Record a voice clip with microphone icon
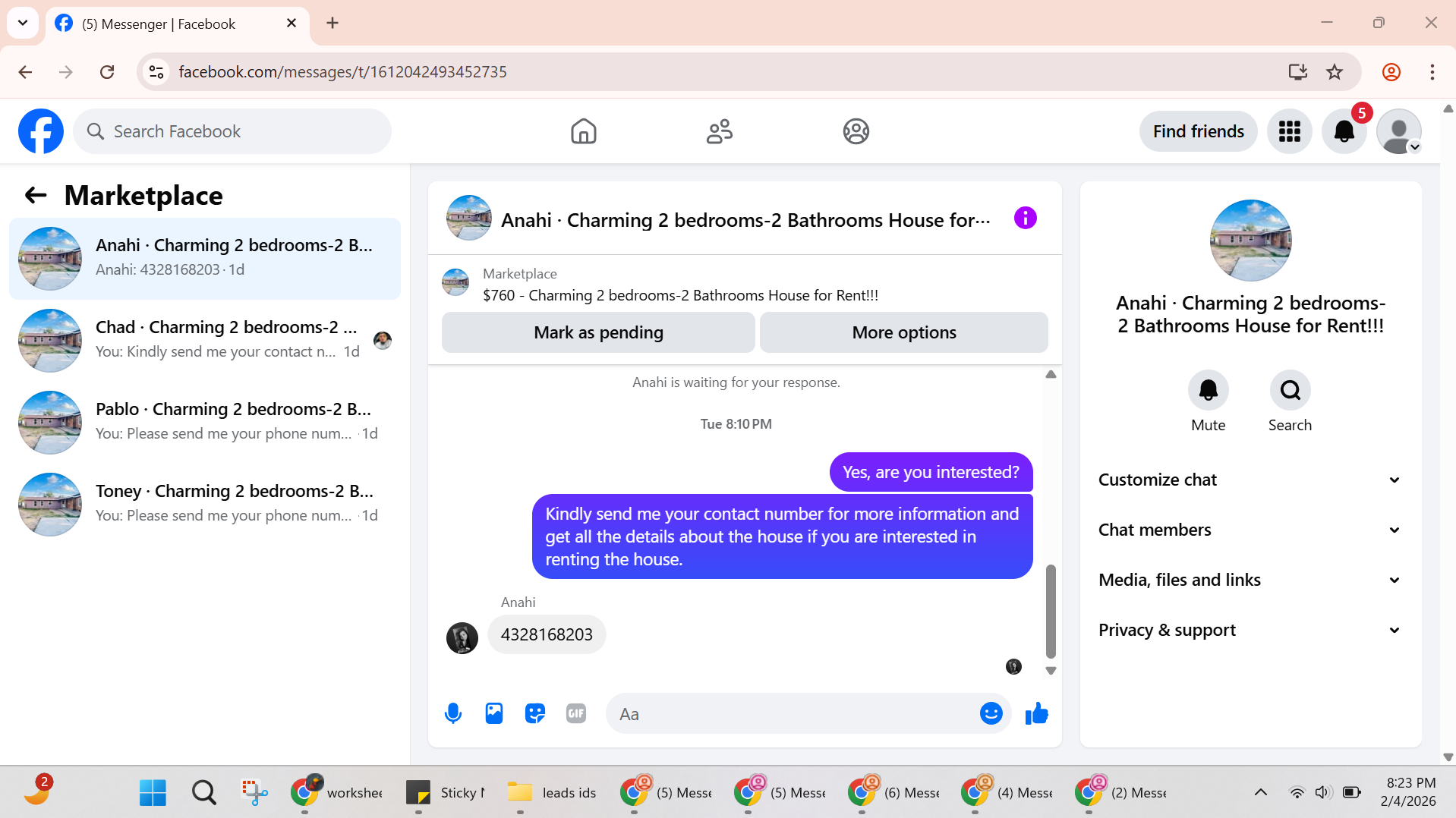Screen dimensions: 1456x818 (453, 713)
